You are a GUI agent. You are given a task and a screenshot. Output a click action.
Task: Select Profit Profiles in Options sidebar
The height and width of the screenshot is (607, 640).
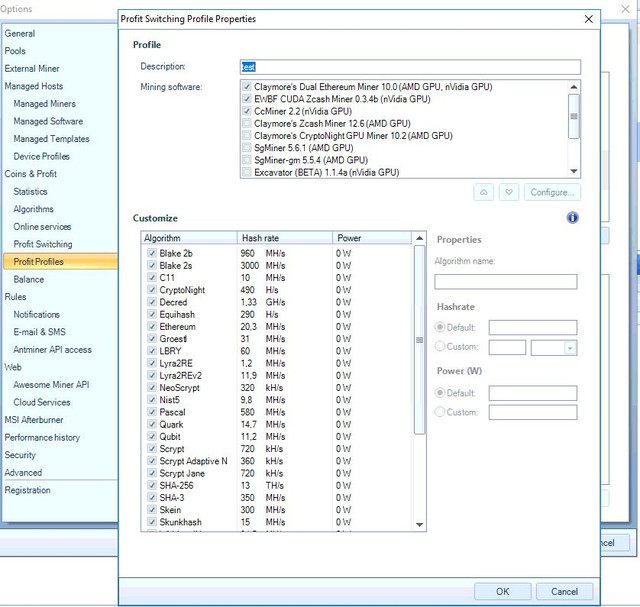tap(60, 262)
